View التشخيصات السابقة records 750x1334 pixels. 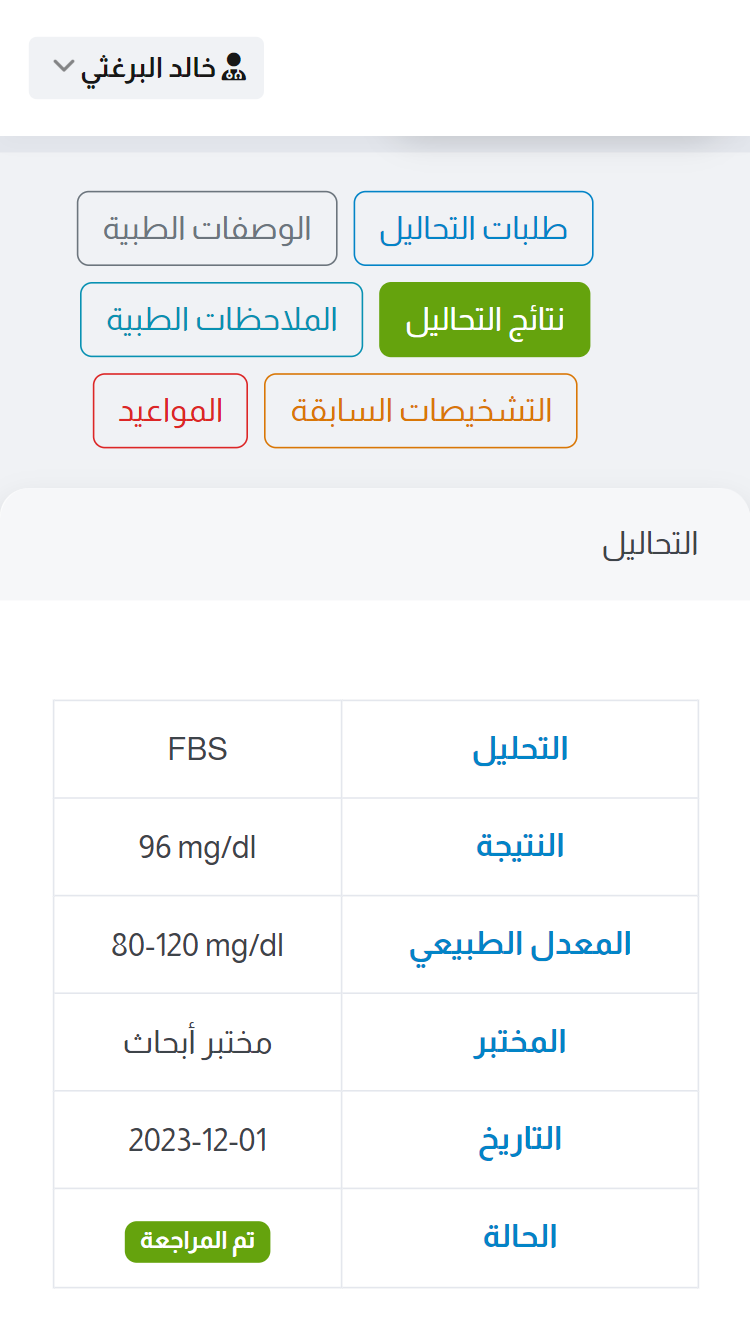point(420,410)
